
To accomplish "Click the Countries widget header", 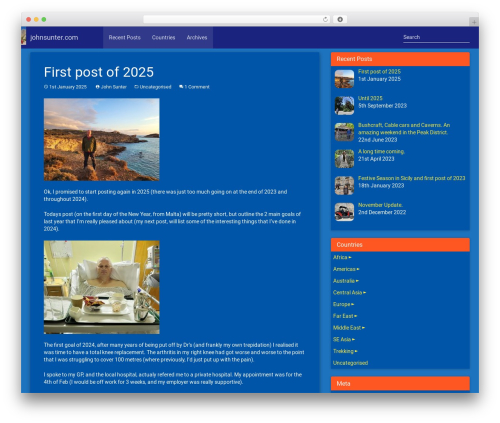I will pyautogui.click(x=400, y=245).
